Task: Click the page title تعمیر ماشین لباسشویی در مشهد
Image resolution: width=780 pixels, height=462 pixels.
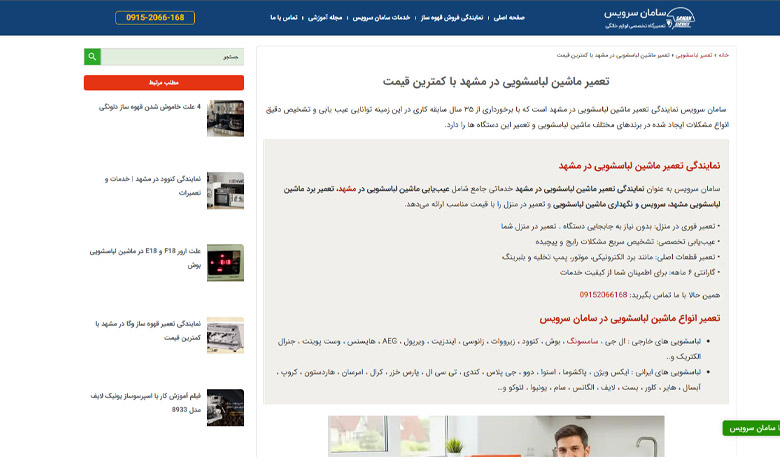Action: (496, 82)
